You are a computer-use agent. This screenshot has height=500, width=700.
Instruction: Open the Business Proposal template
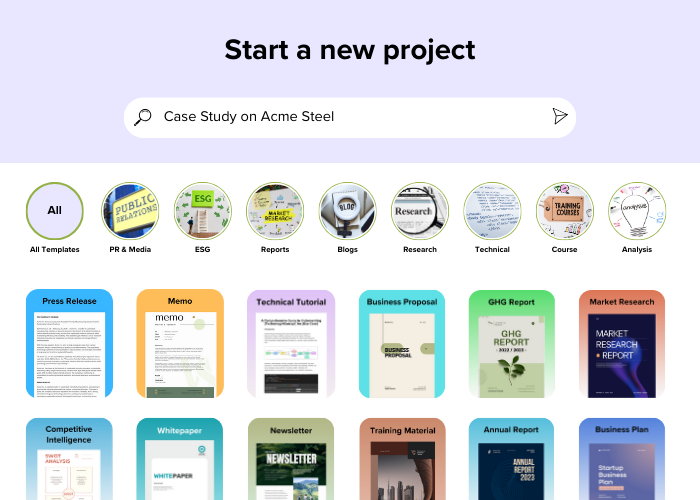(402, 344)
